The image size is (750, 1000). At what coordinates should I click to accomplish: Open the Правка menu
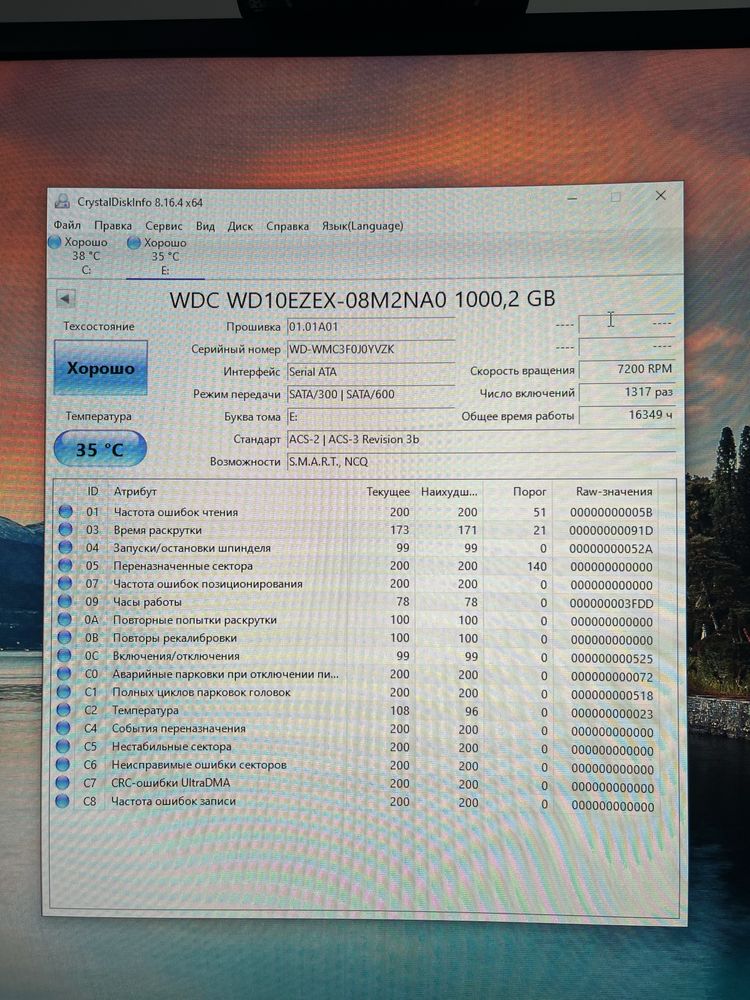[x=113, y=226]
